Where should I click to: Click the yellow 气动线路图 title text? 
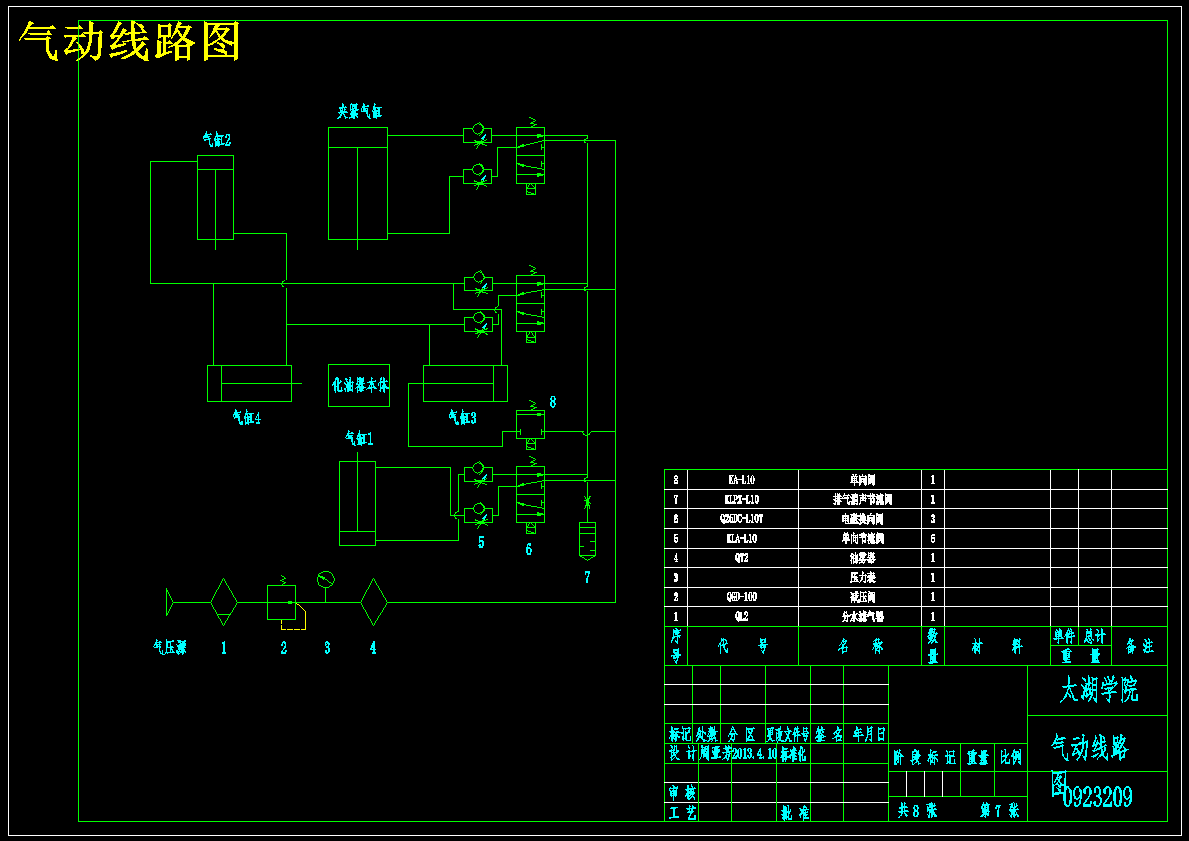[x=130, y=41]
